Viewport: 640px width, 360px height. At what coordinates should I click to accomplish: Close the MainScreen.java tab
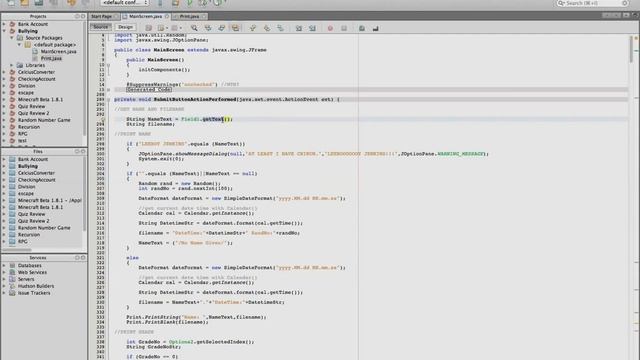pyautogui.click(x=167, y=16)
